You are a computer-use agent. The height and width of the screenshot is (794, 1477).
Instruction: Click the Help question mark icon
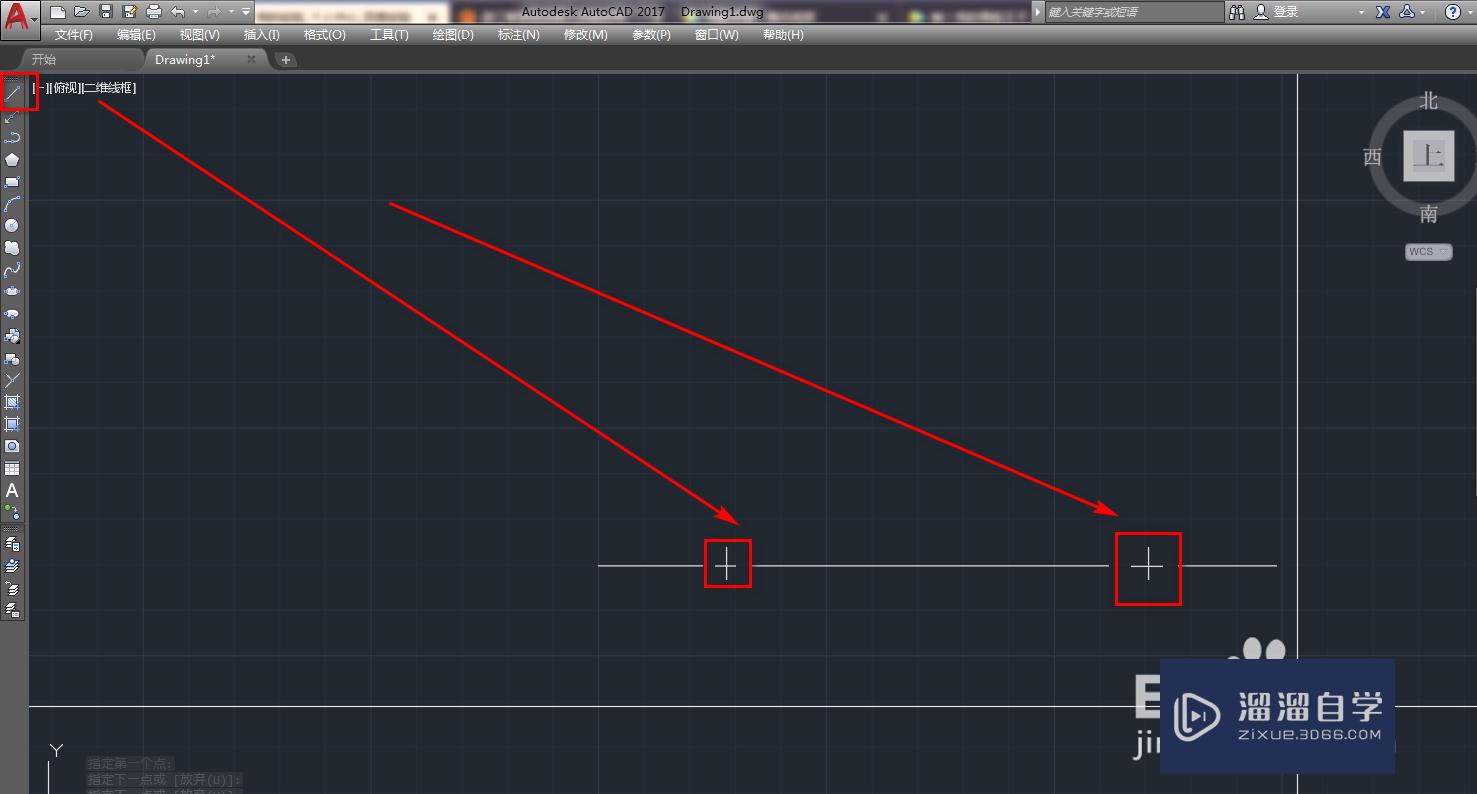[1452, 12]
